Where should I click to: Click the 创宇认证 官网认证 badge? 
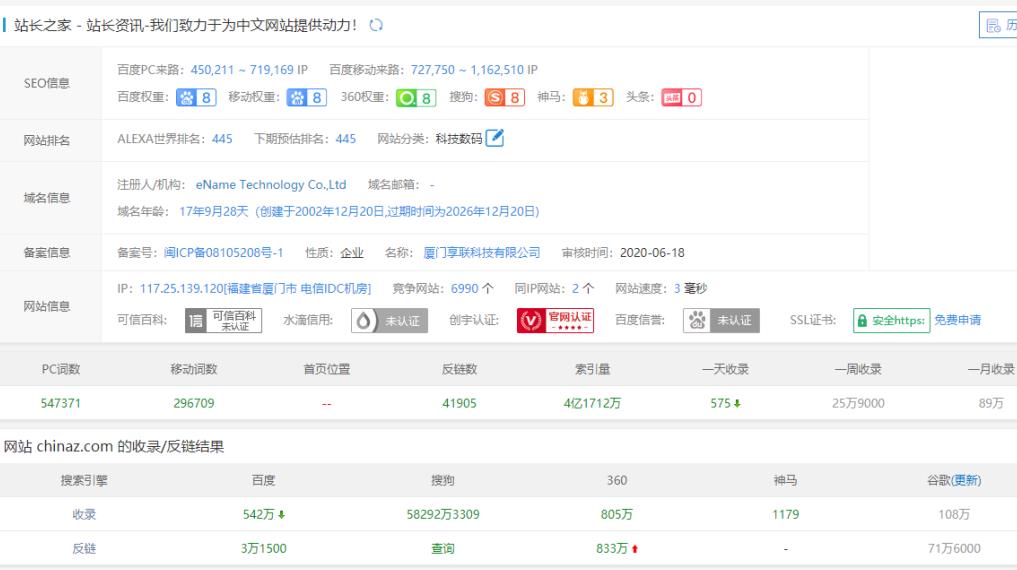click(555, 320)
